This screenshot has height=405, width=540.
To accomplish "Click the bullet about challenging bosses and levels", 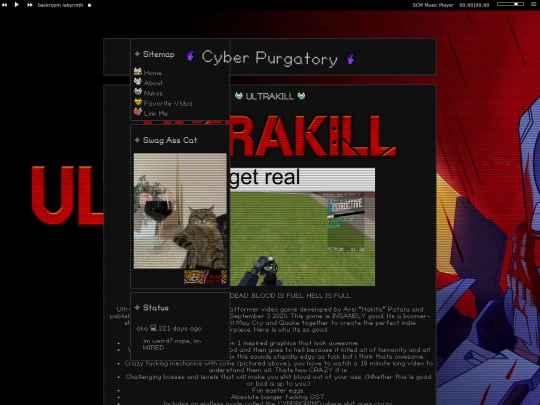I will (278, 380).
